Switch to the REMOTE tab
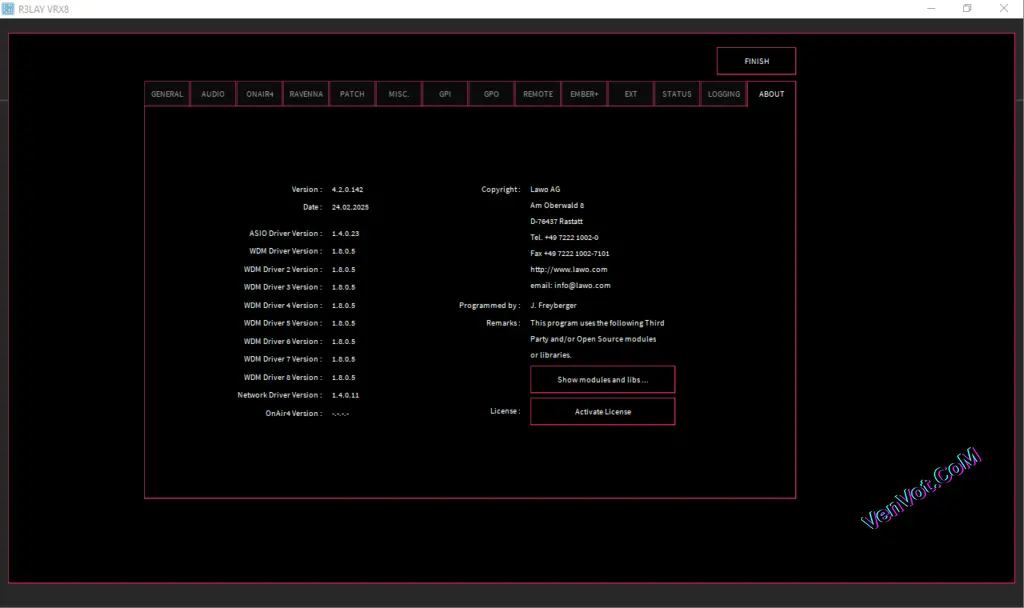Screen dimensions: 1024x608 click(538, 94)
